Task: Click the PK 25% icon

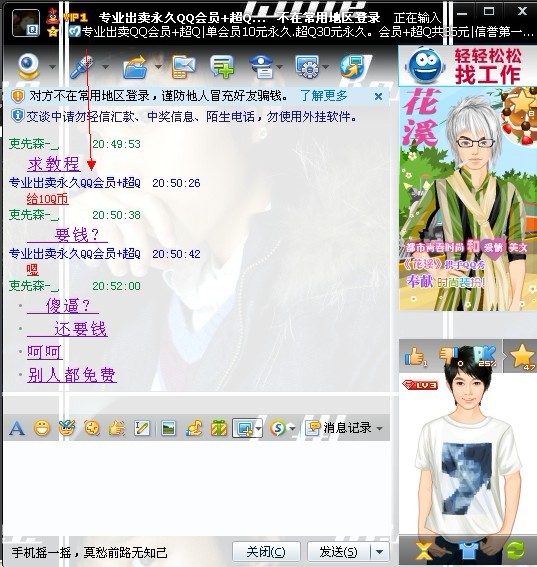Action: pyautogui.click(x=485, y=356)
